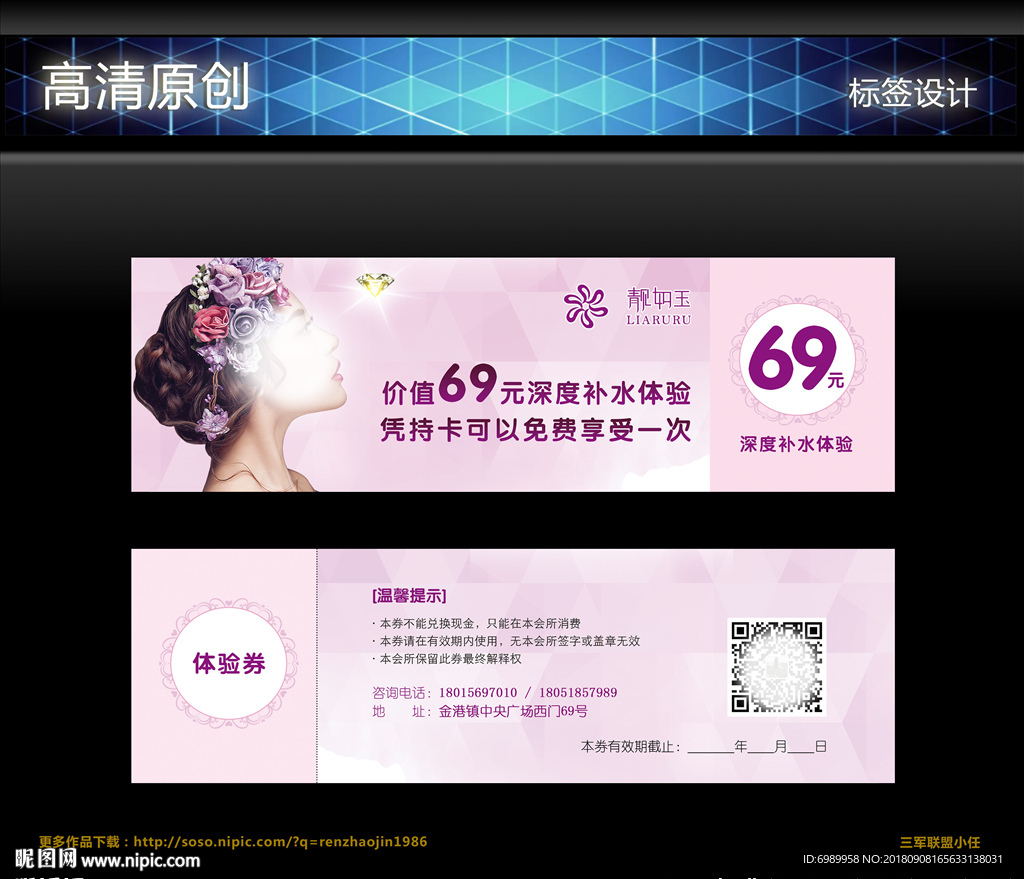The image size is (1024, 879).
Task: Click the blank year field before 年
Action: coord(711,747)
